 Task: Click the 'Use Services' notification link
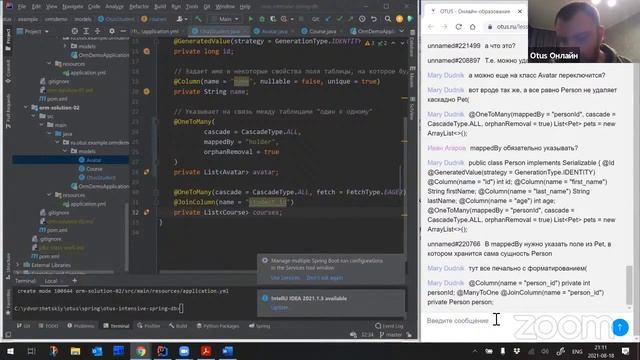285,278
